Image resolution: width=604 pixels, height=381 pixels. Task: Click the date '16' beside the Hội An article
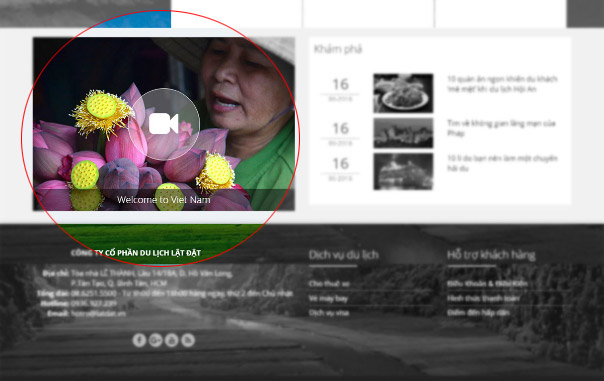(x=341, y=84)
